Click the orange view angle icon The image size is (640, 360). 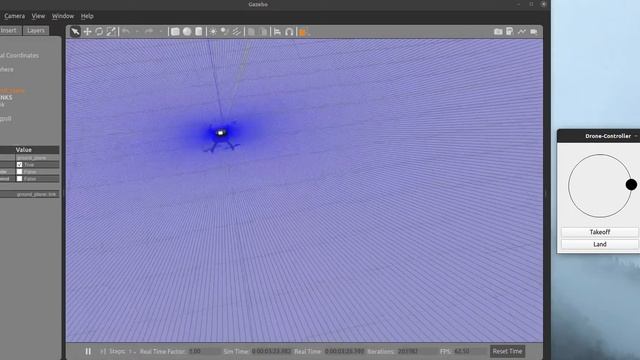(303, 32)
